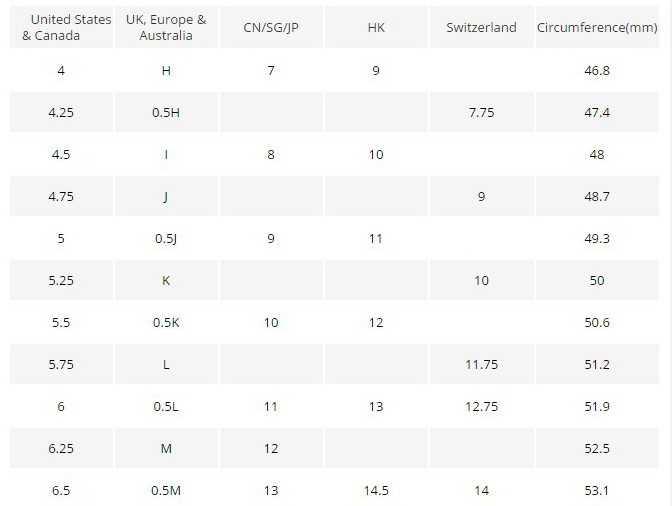
Task: Click the CN/SG/JP column header
Action: point(271,27)
